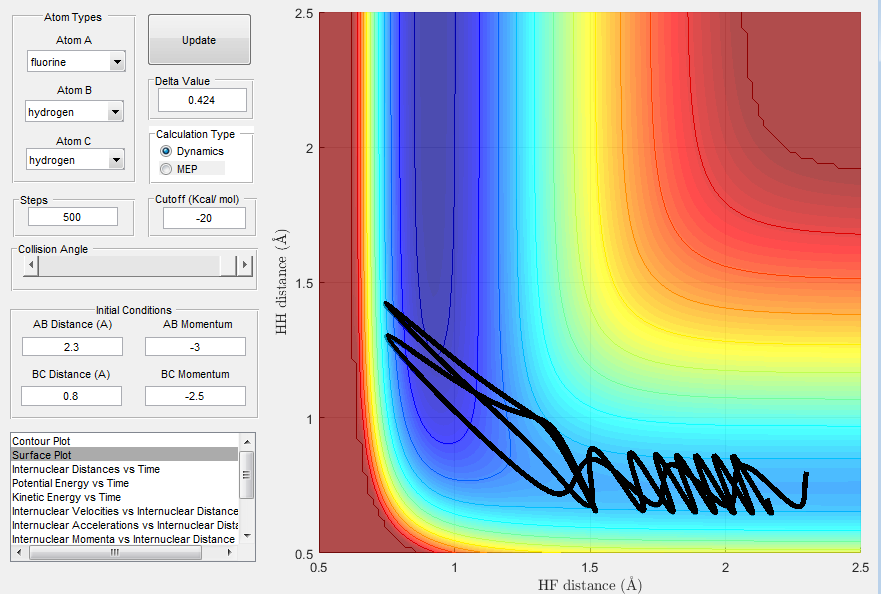Click plot list vertical scrollbar thumb
The image size is (881, 594).
247,474
